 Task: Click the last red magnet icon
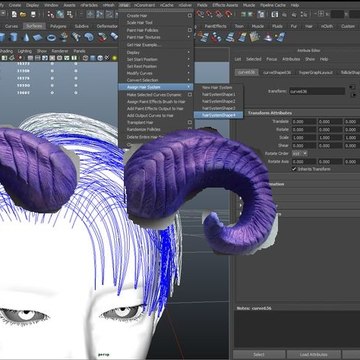tap(228, 14)
